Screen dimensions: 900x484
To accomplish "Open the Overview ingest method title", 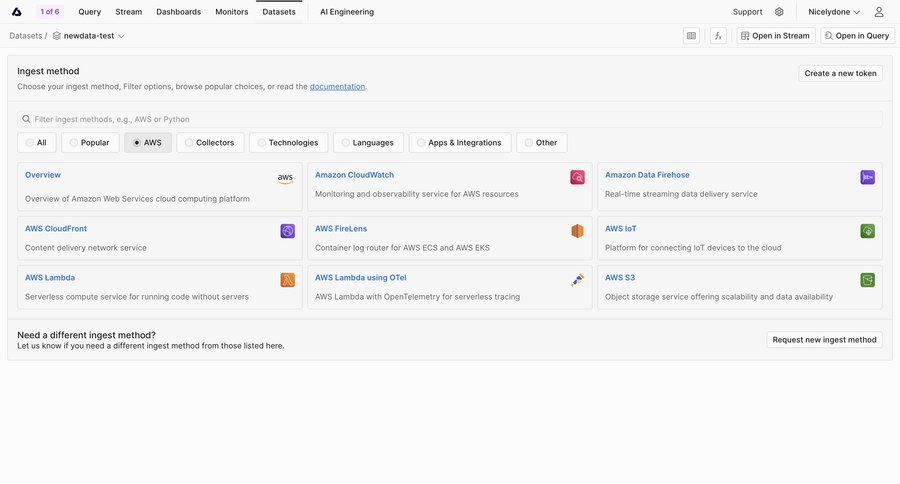I will [x=43, y=175].
